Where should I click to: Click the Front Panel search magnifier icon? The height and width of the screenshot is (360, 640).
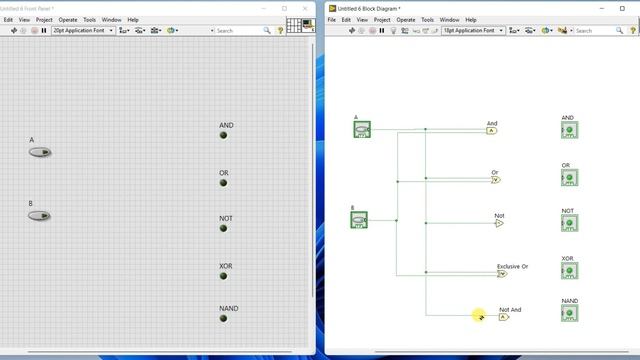(x=267, y=30)
